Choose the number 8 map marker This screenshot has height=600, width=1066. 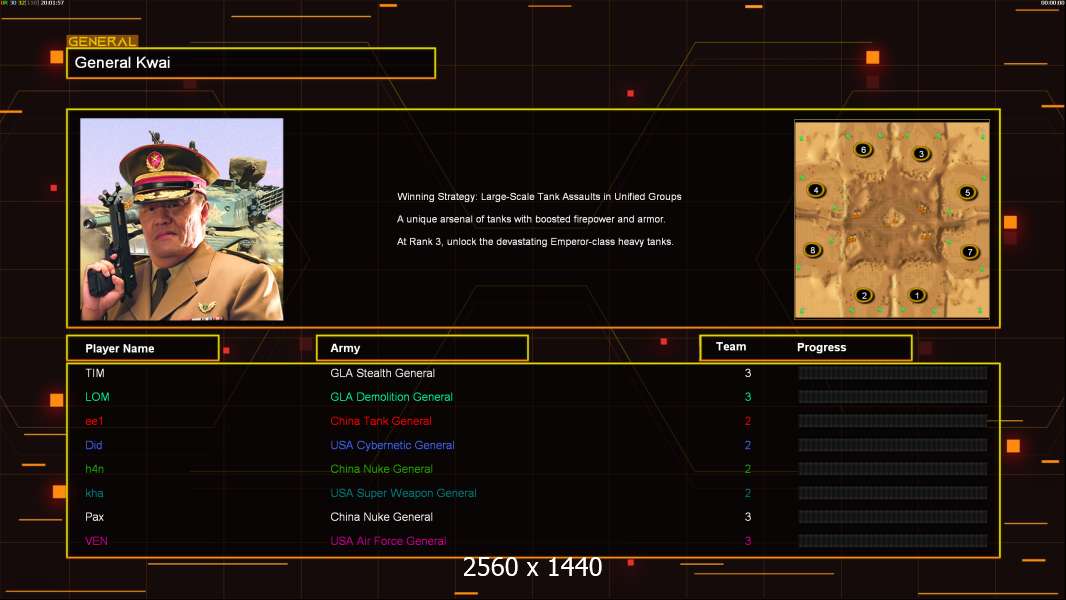coord(813,250)
